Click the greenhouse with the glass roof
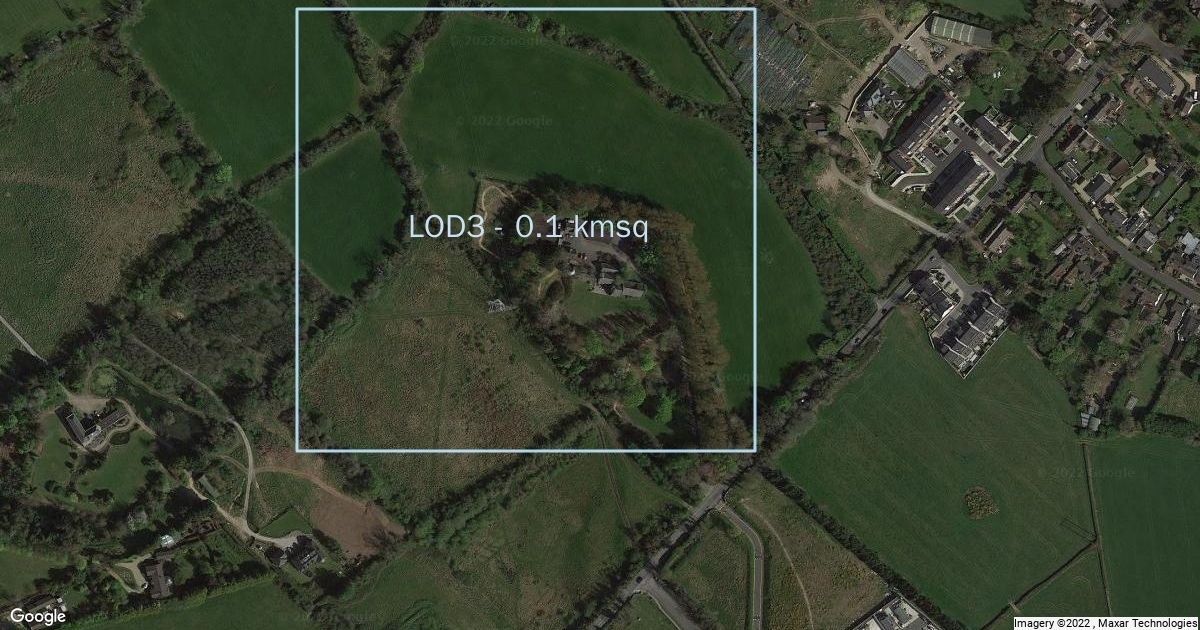The width and height of the screenshot is (1200, 630). [959, 31]
